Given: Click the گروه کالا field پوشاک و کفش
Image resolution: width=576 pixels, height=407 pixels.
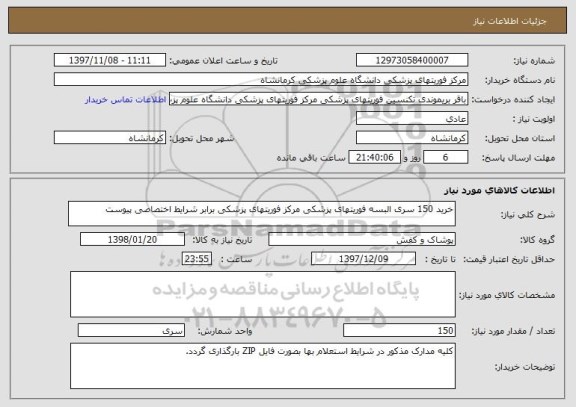Looking at the screenshot, I should tap(362, 239).
